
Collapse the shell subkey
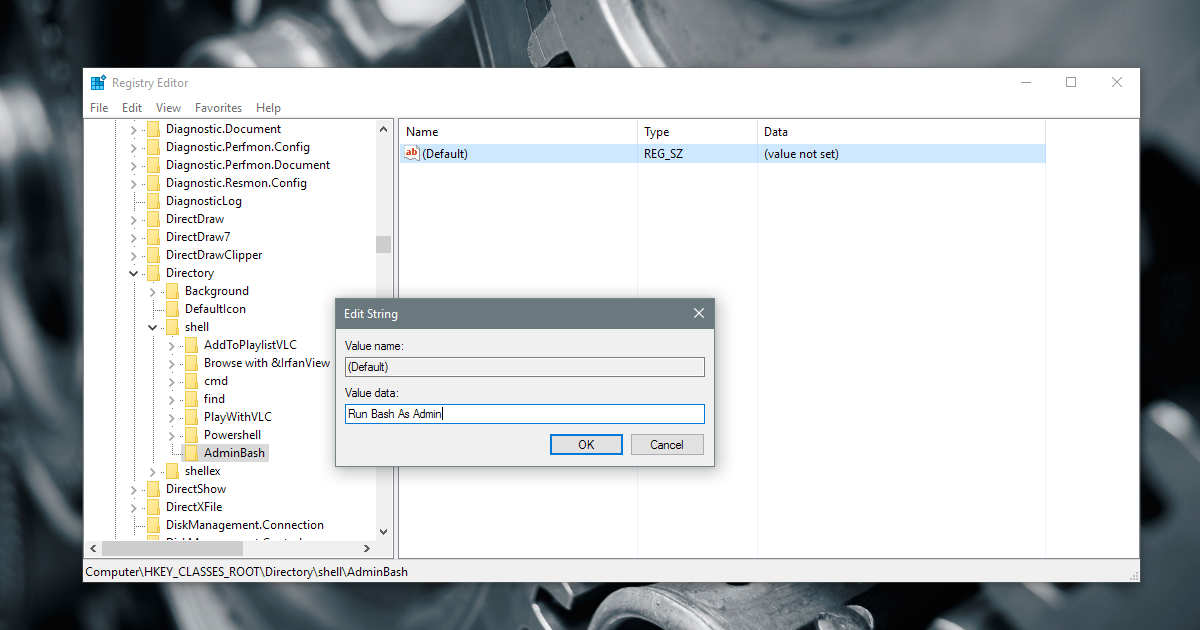[152, 327]
